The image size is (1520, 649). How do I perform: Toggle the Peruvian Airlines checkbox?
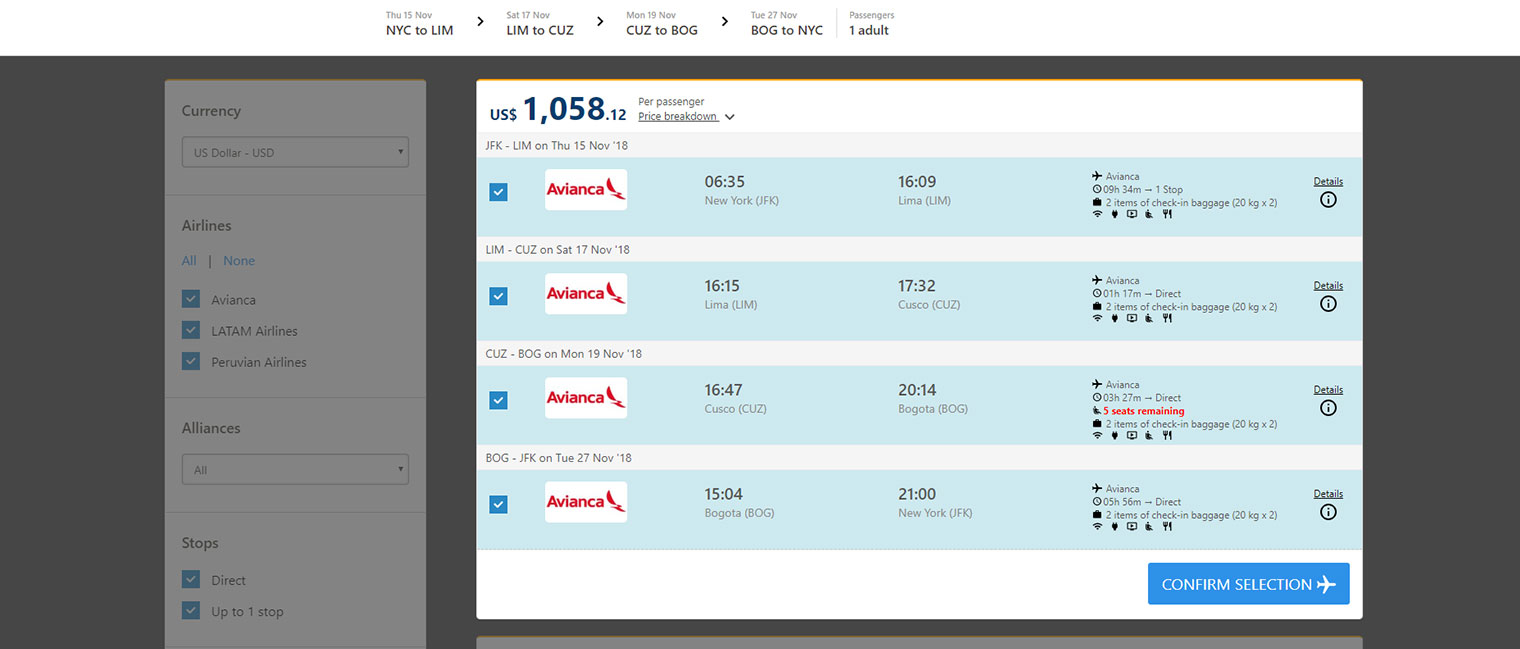tap(191, 361)
